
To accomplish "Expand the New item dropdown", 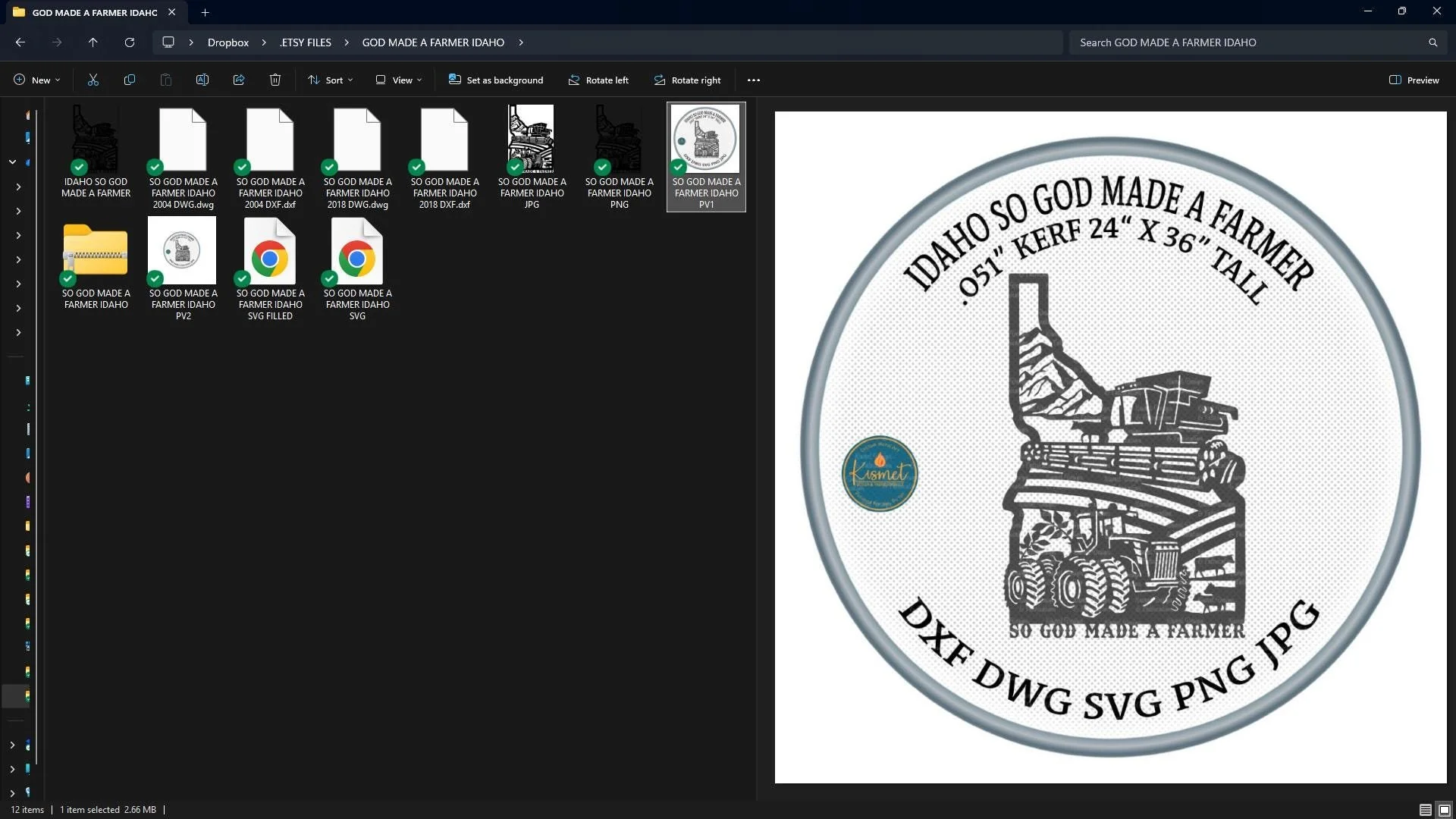I will (x=36, y=80).
